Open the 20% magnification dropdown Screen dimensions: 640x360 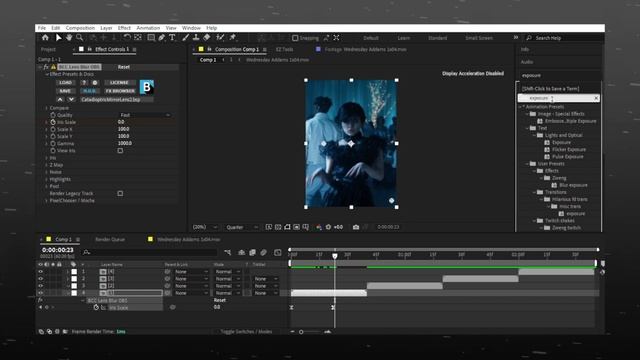pos(205,227)
